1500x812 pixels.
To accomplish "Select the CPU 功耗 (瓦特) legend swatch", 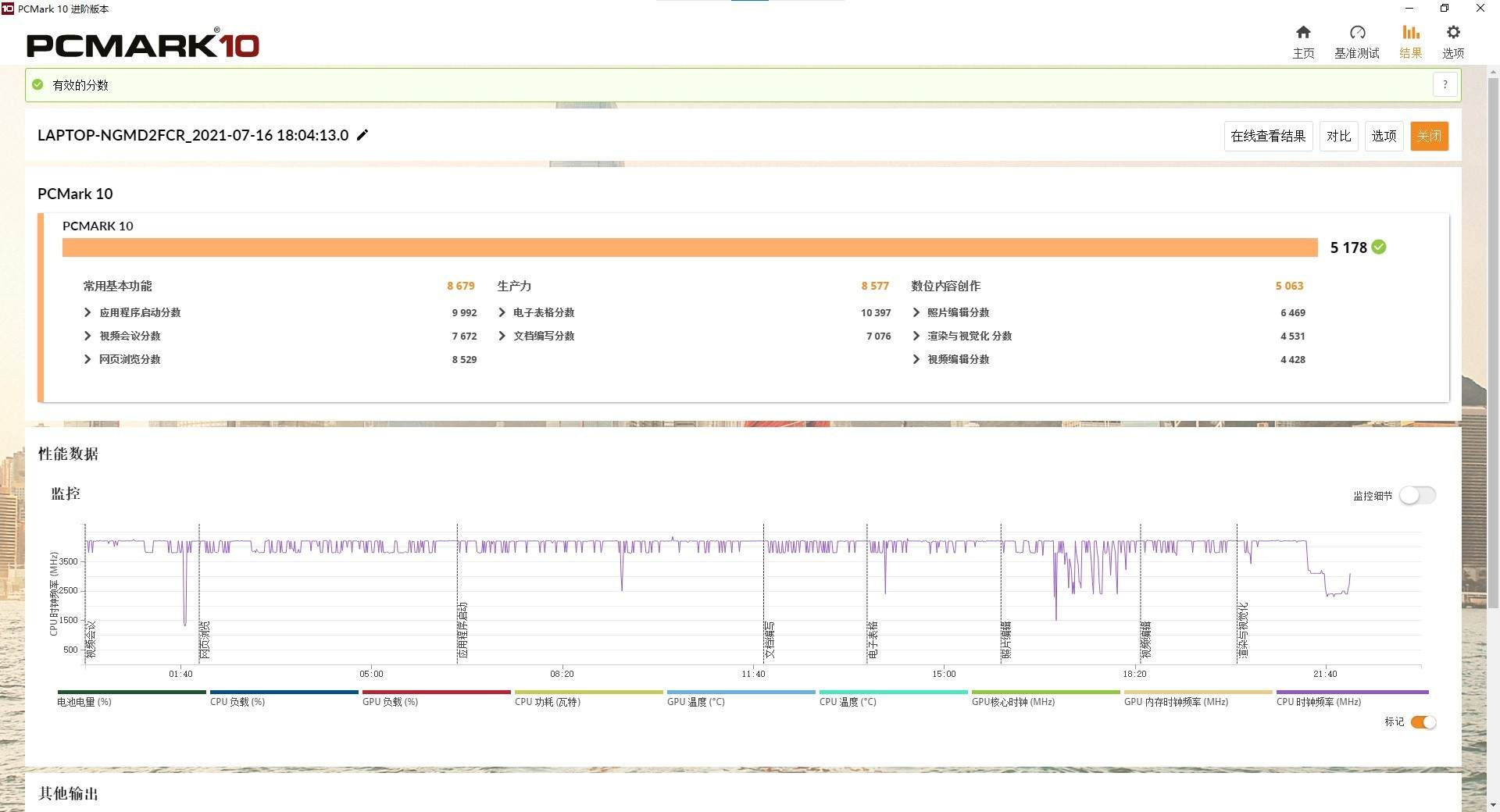I will (x=588, y=692).
